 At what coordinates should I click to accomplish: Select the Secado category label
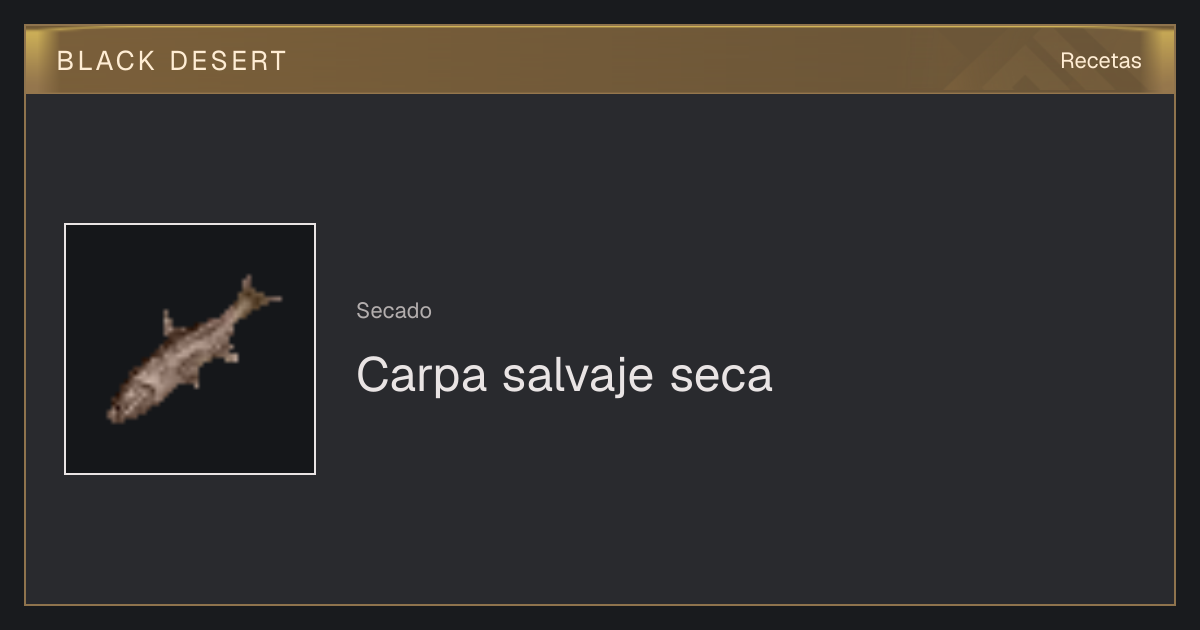394,311
